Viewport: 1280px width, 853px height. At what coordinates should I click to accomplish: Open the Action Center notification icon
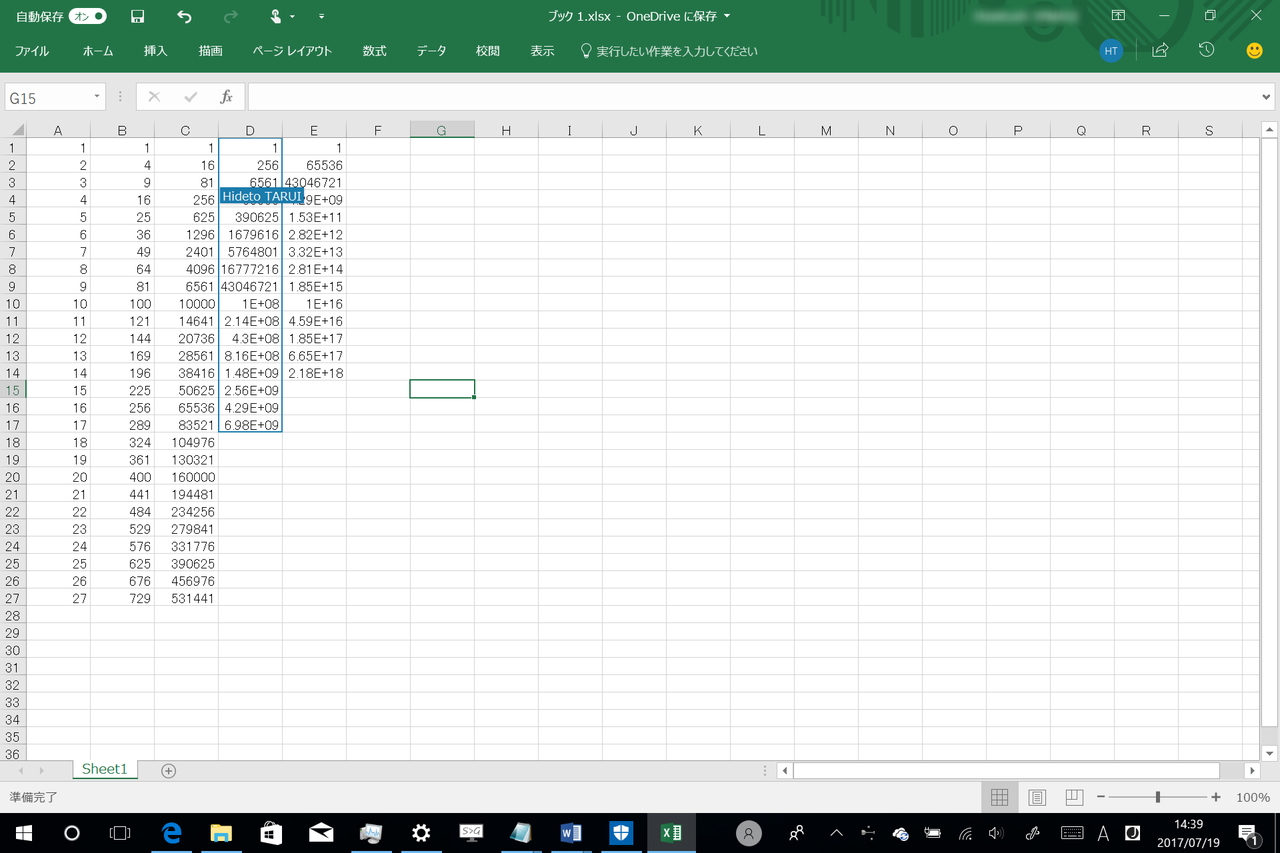tap(1248, 833)
